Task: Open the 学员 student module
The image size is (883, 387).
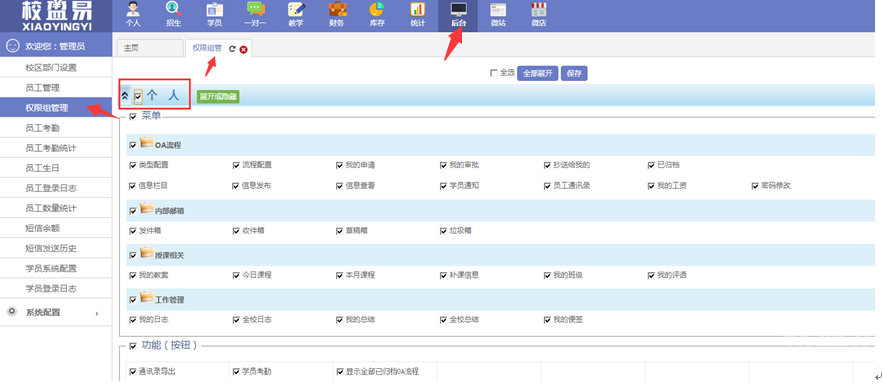Action: [214, 15]
